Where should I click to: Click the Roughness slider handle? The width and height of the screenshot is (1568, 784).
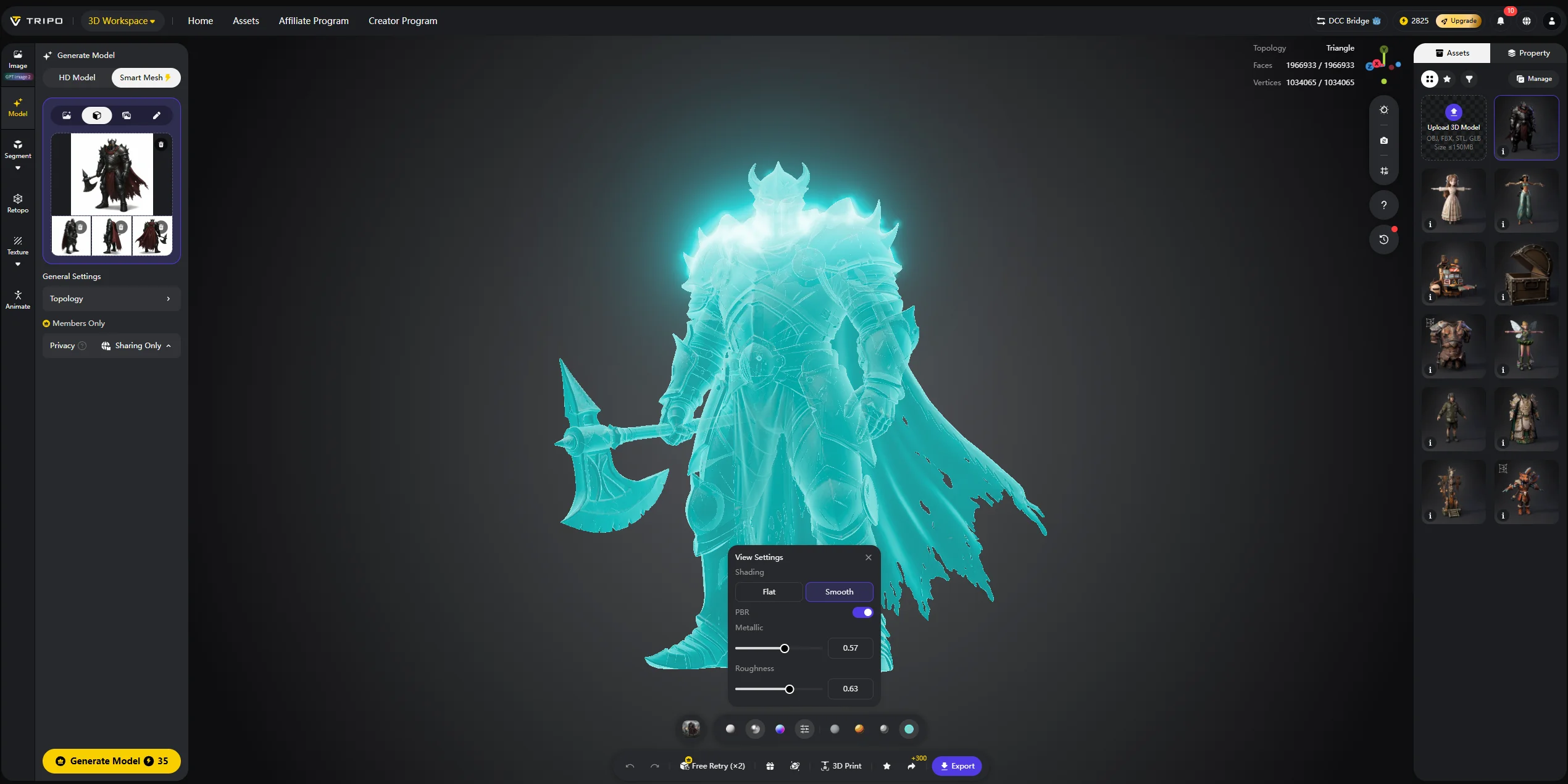pos(790,690)
